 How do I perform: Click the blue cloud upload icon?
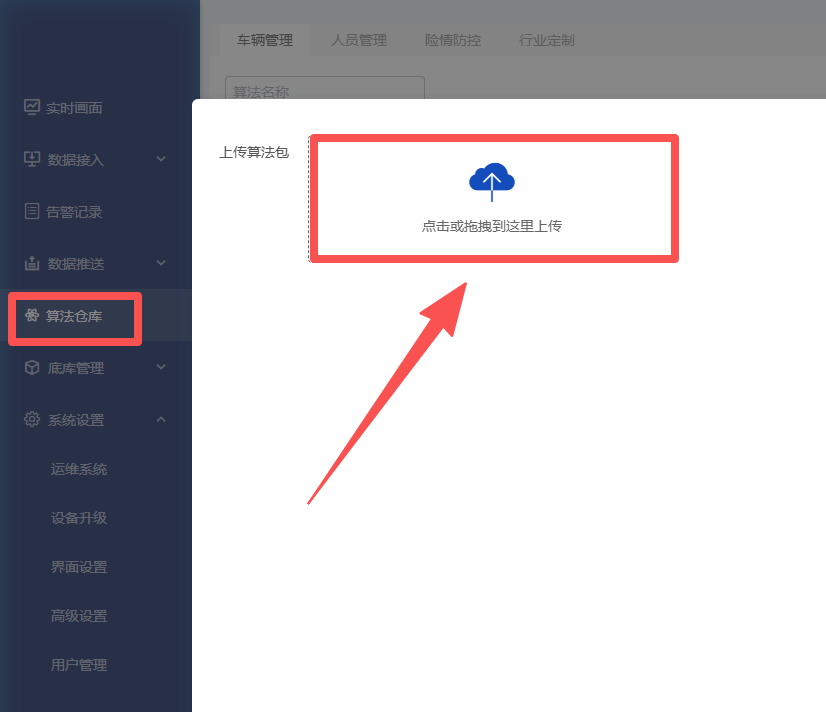pos(491,181)
